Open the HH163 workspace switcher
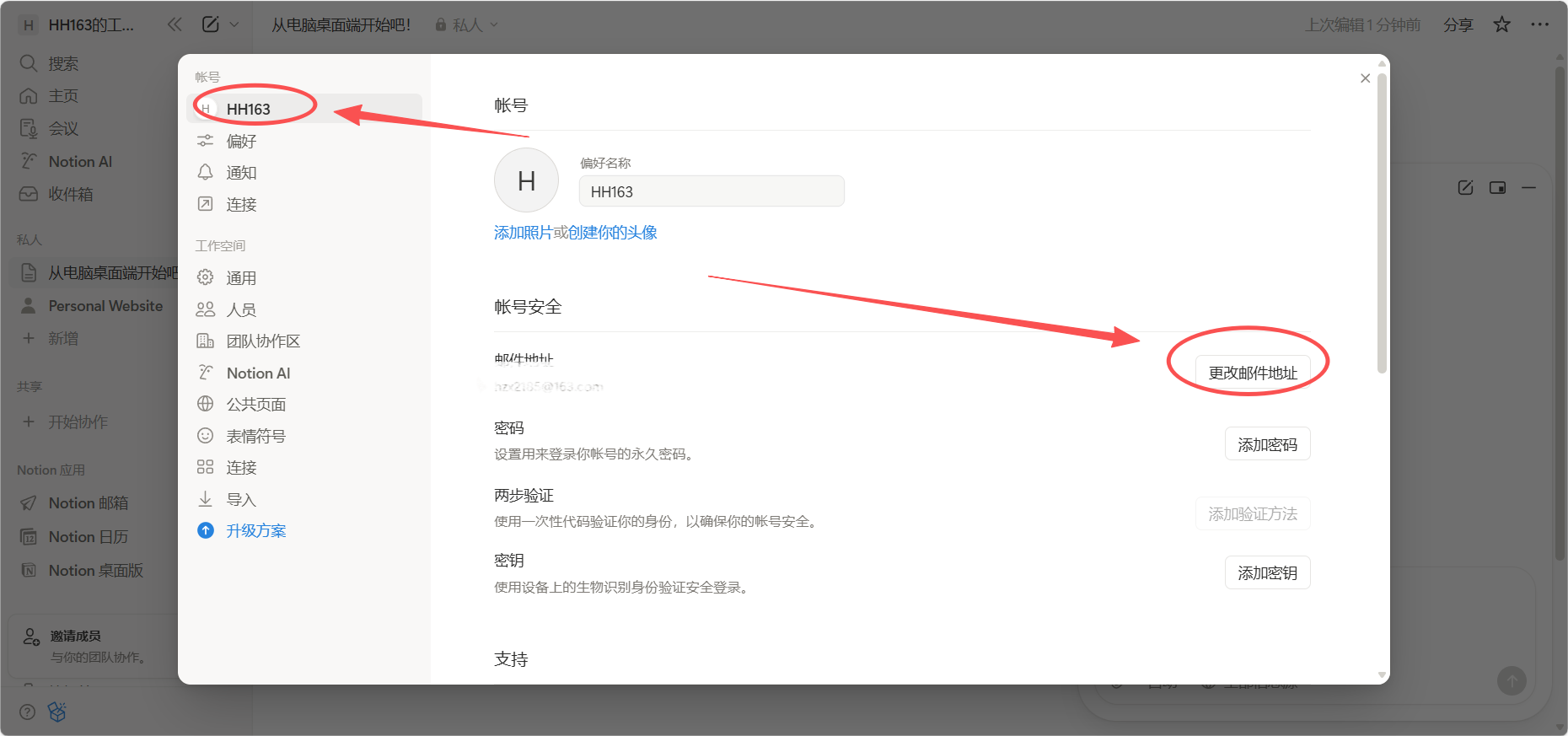Screen dimensions: 1568x736 pyautogui.click(x=84, y=25)
